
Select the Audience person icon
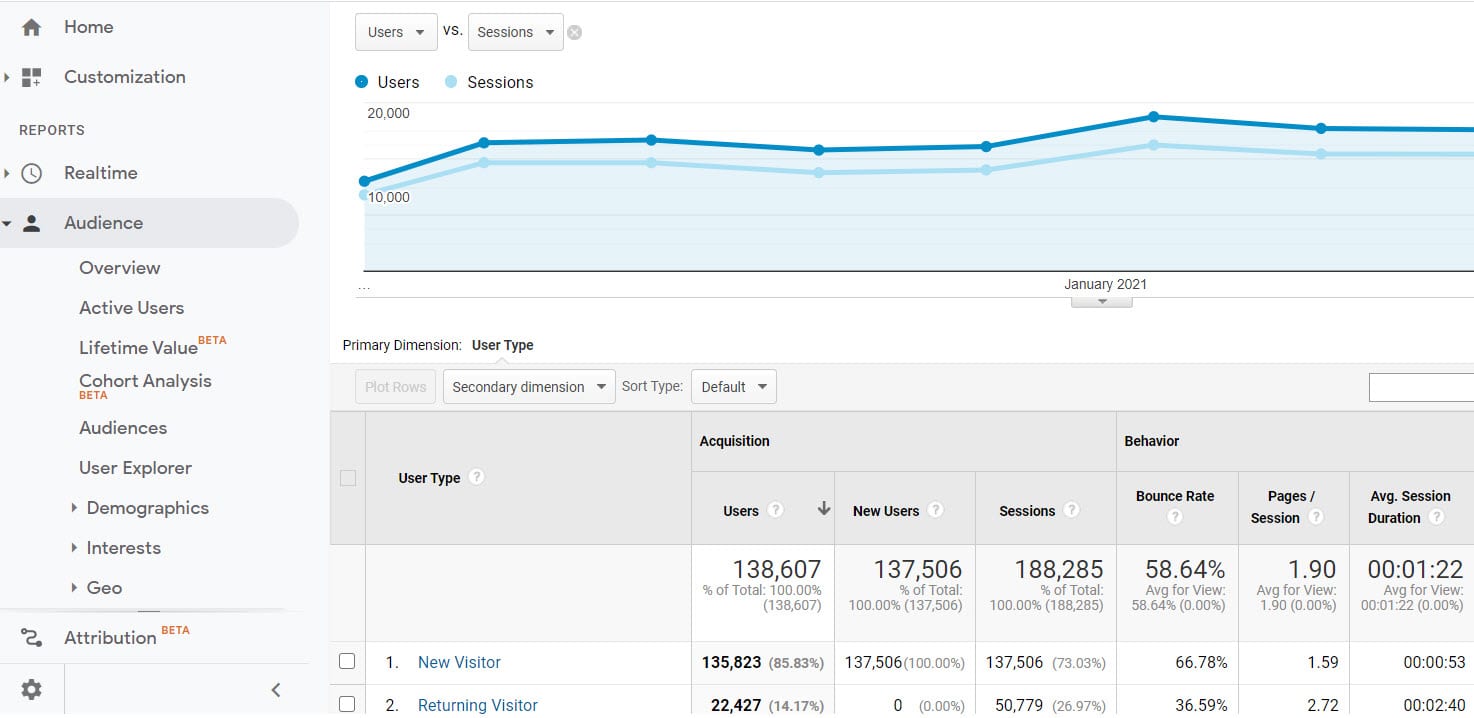[31, 222]
